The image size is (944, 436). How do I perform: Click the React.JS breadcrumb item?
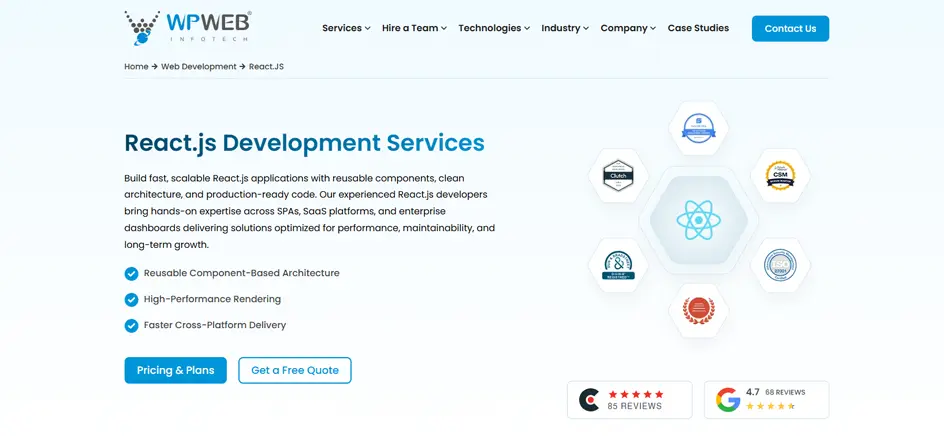(x=266, y=66)
